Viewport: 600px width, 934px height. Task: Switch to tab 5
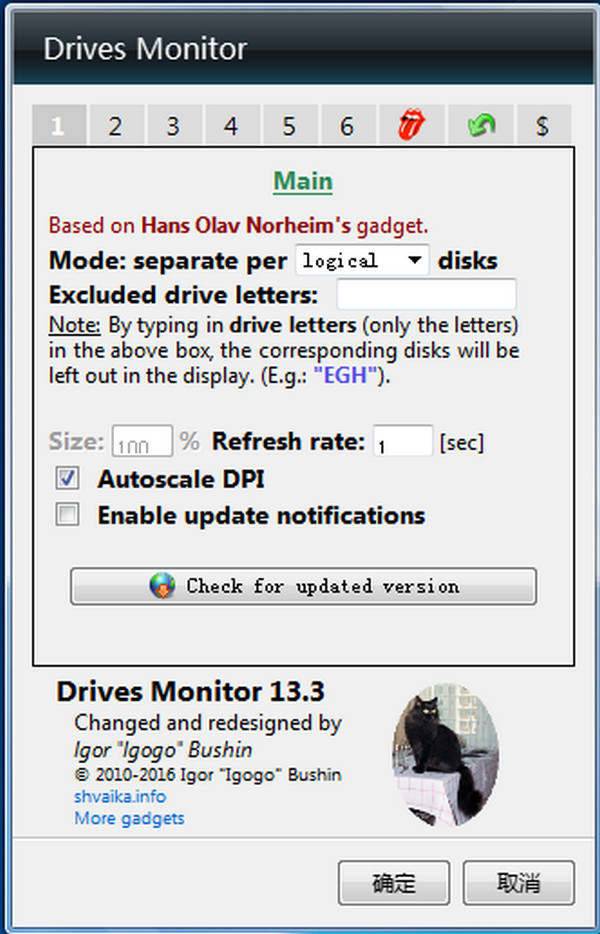click(290, 125)
